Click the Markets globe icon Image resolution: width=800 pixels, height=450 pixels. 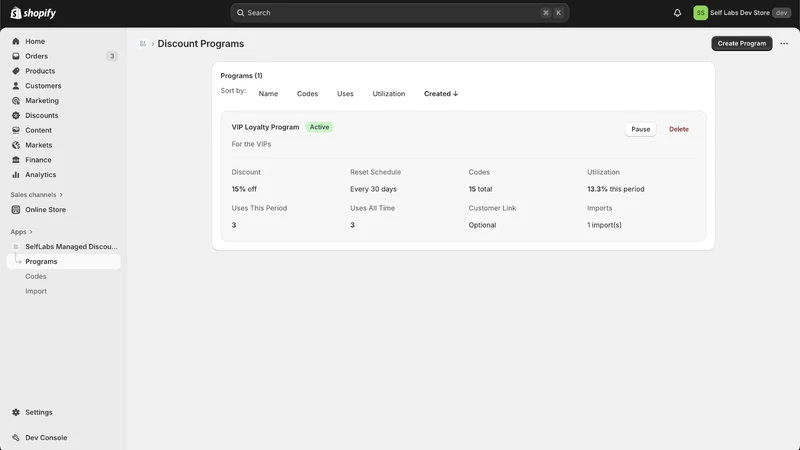[x=16, y=145]
